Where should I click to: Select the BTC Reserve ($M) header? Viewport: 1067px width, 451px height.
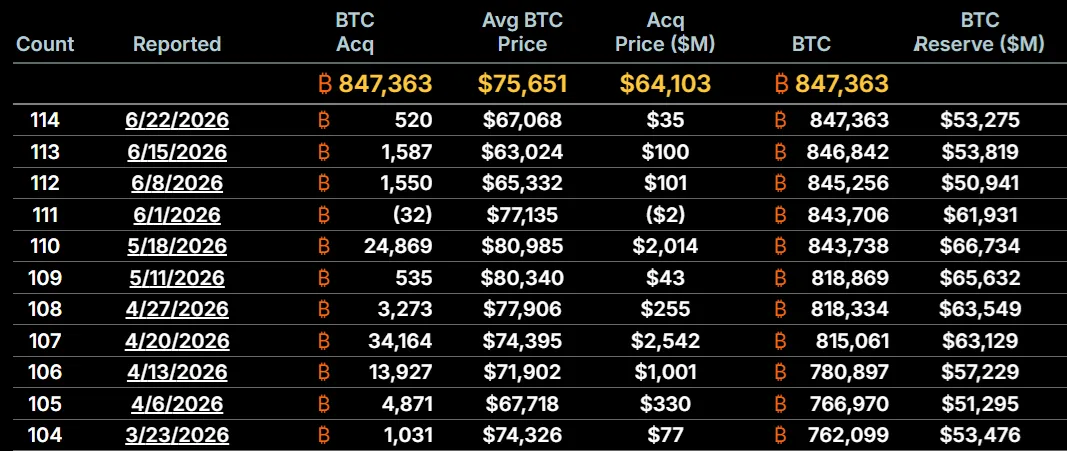[x=979, y=33]
